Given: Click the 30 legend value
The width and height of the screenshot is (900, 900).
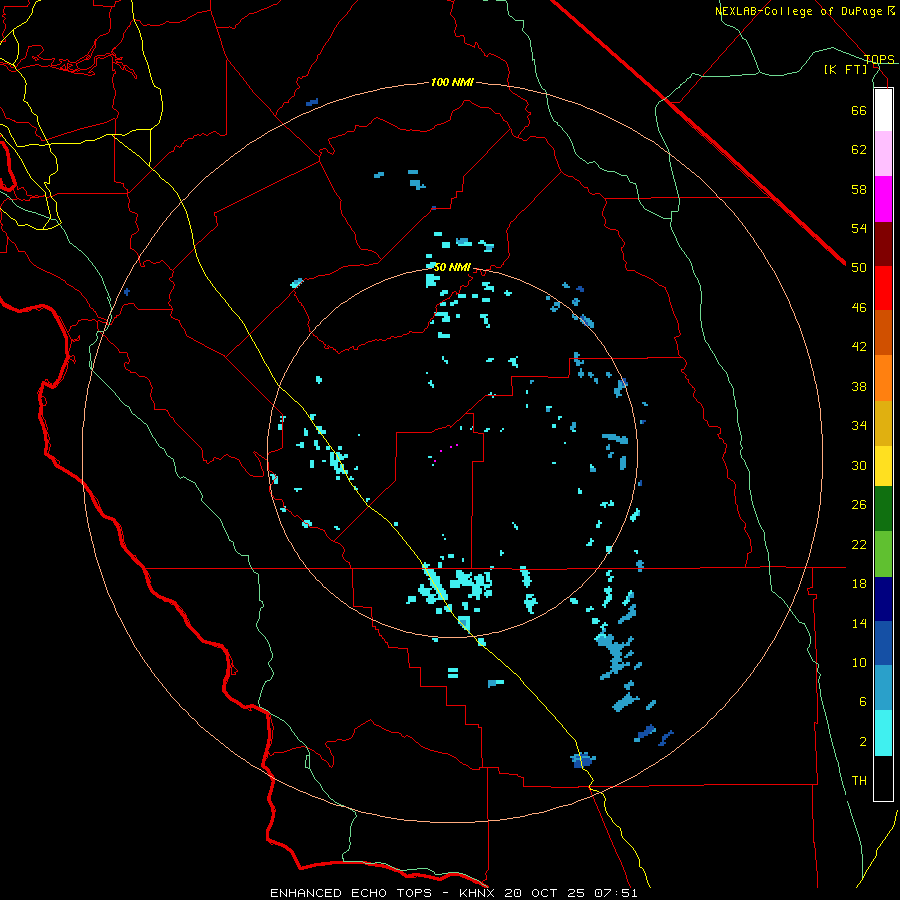Looking at the screenshot, I should (x=859, y=465).
